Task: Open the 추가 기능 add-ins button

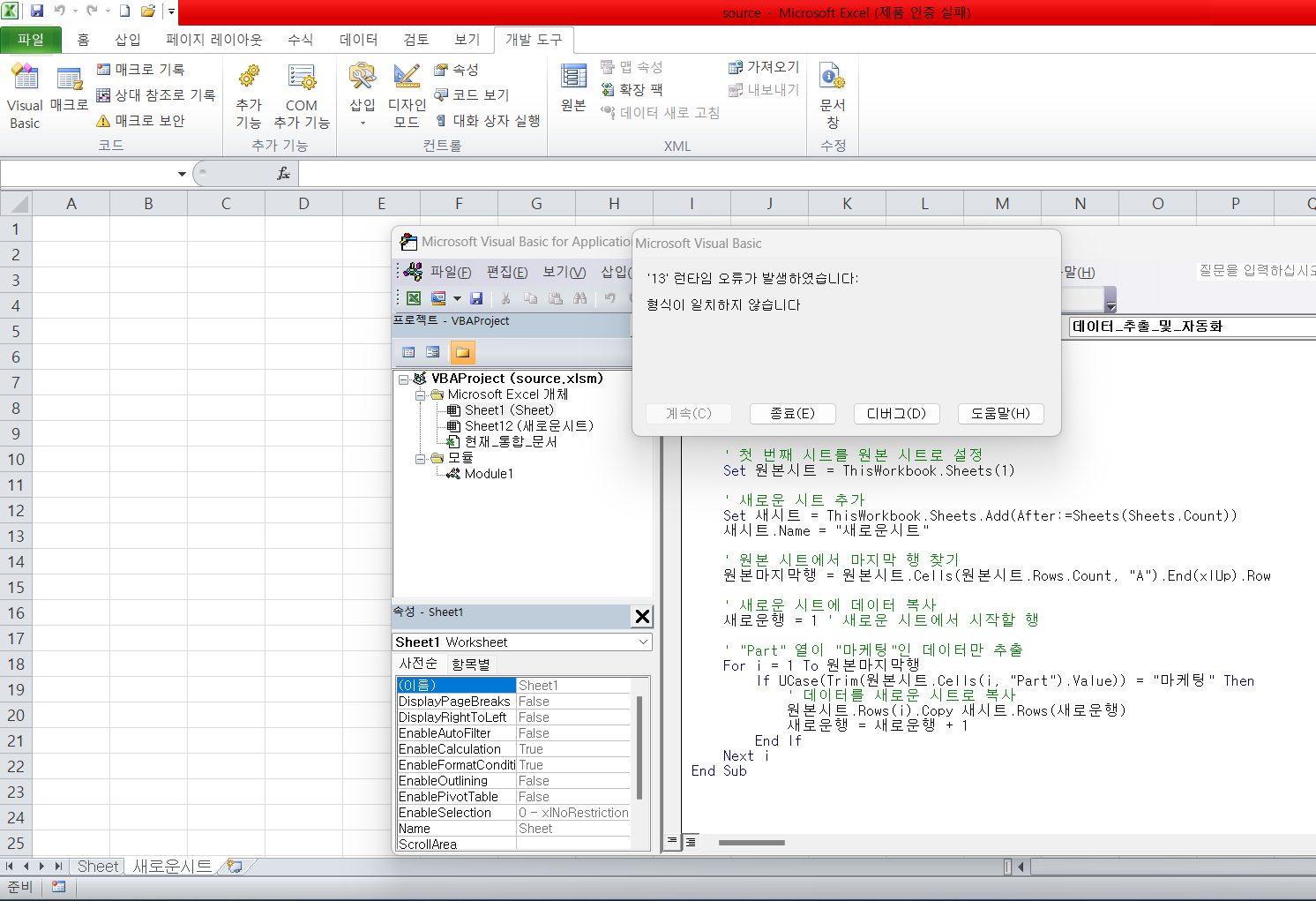Action: pyautogui.click(x=249, y=95)
